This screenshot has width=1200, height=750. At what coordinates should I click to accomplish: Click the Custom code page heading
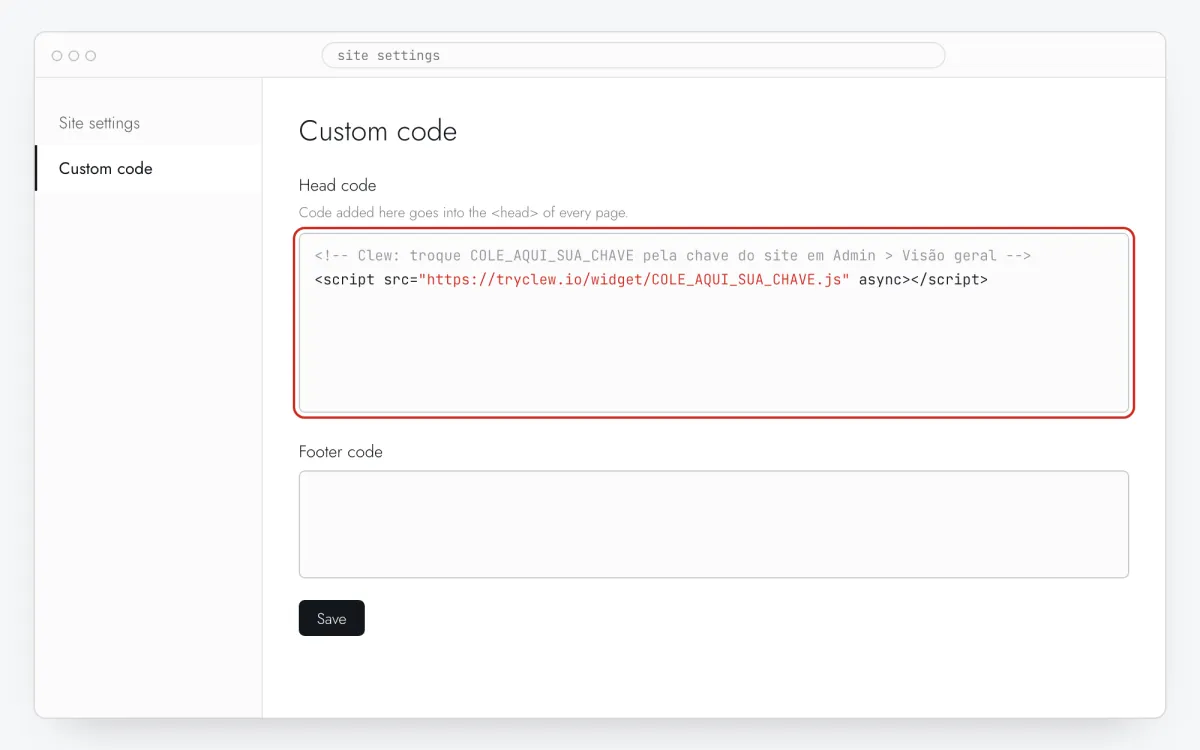[x=378, y=131]
